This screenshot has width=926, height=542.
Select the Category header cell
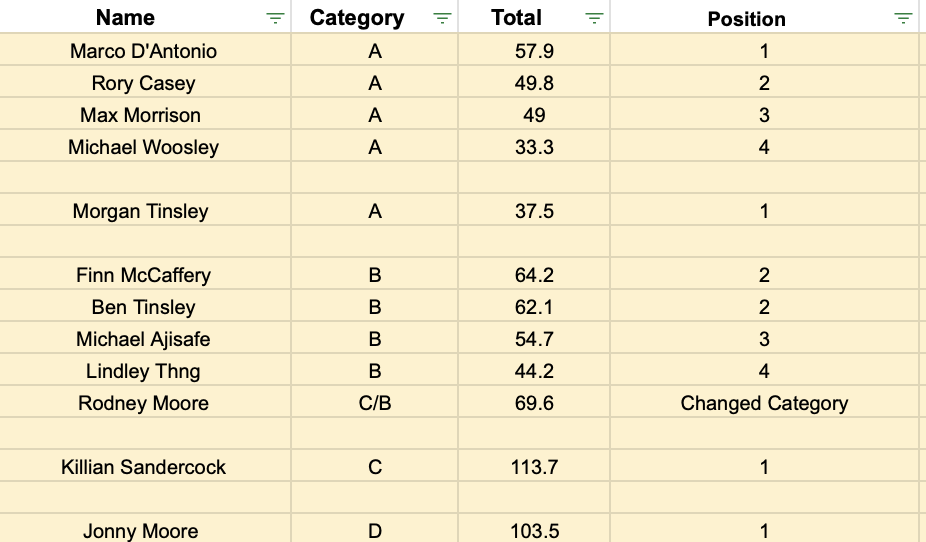click(374, 17)
